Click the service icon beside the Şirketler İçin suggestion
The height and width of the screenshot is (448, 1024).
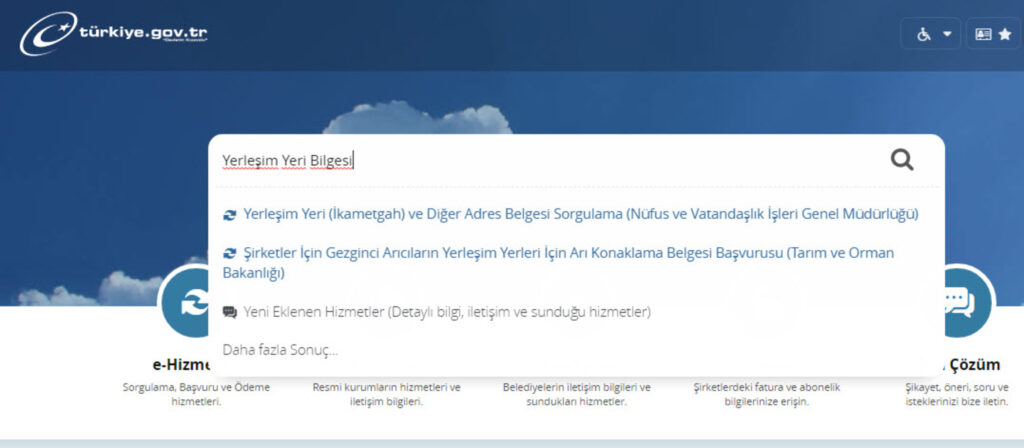tap(230, 253)
